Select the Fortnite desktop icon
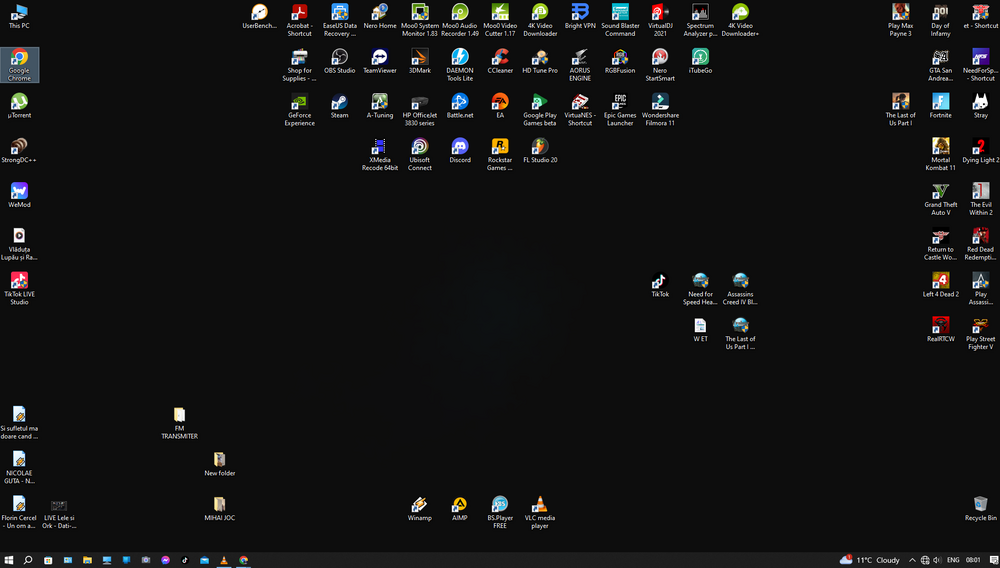1000x568 pixels. 941,106
